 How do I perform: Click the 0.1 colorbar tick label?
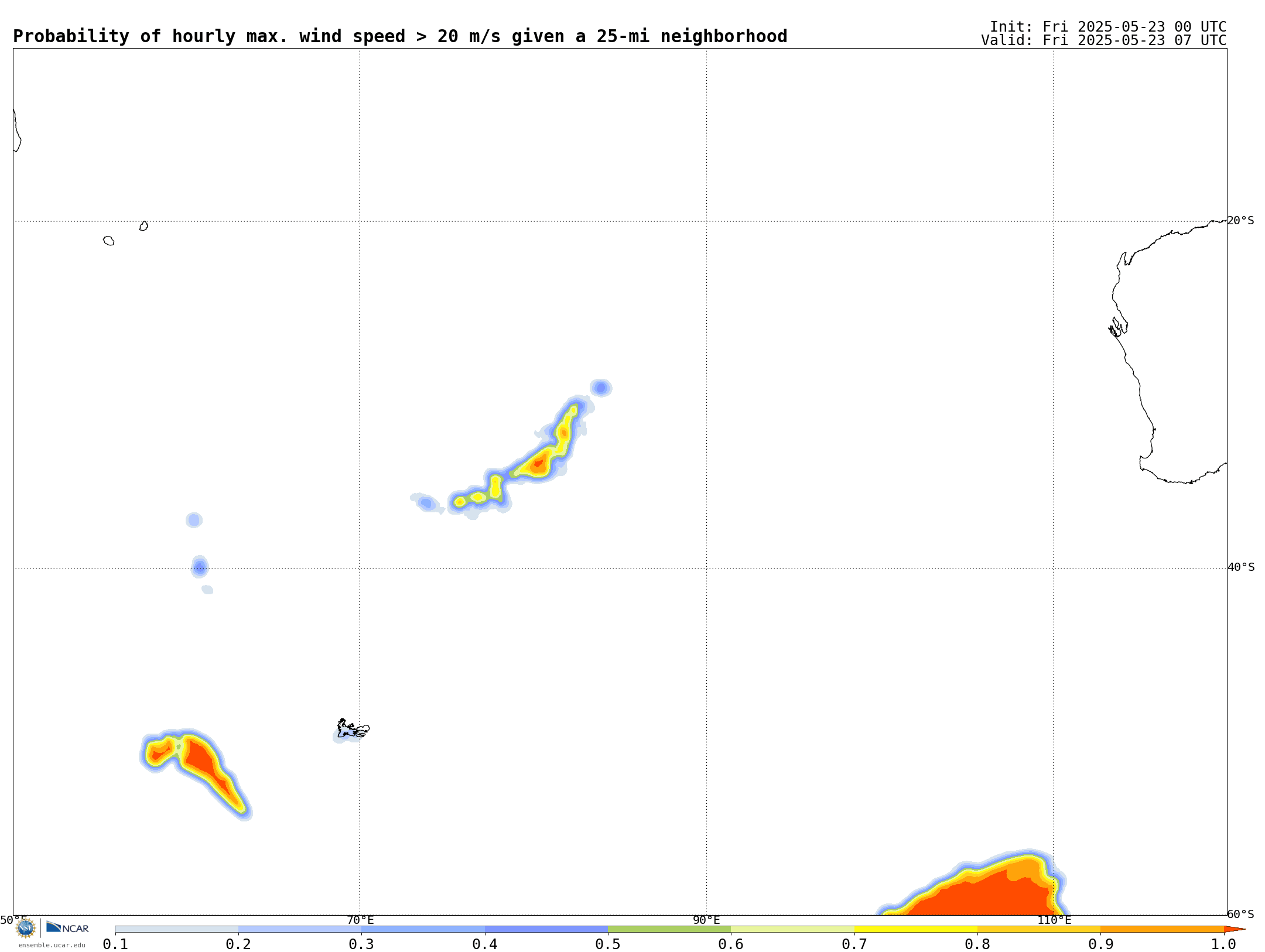click(115, 944)
